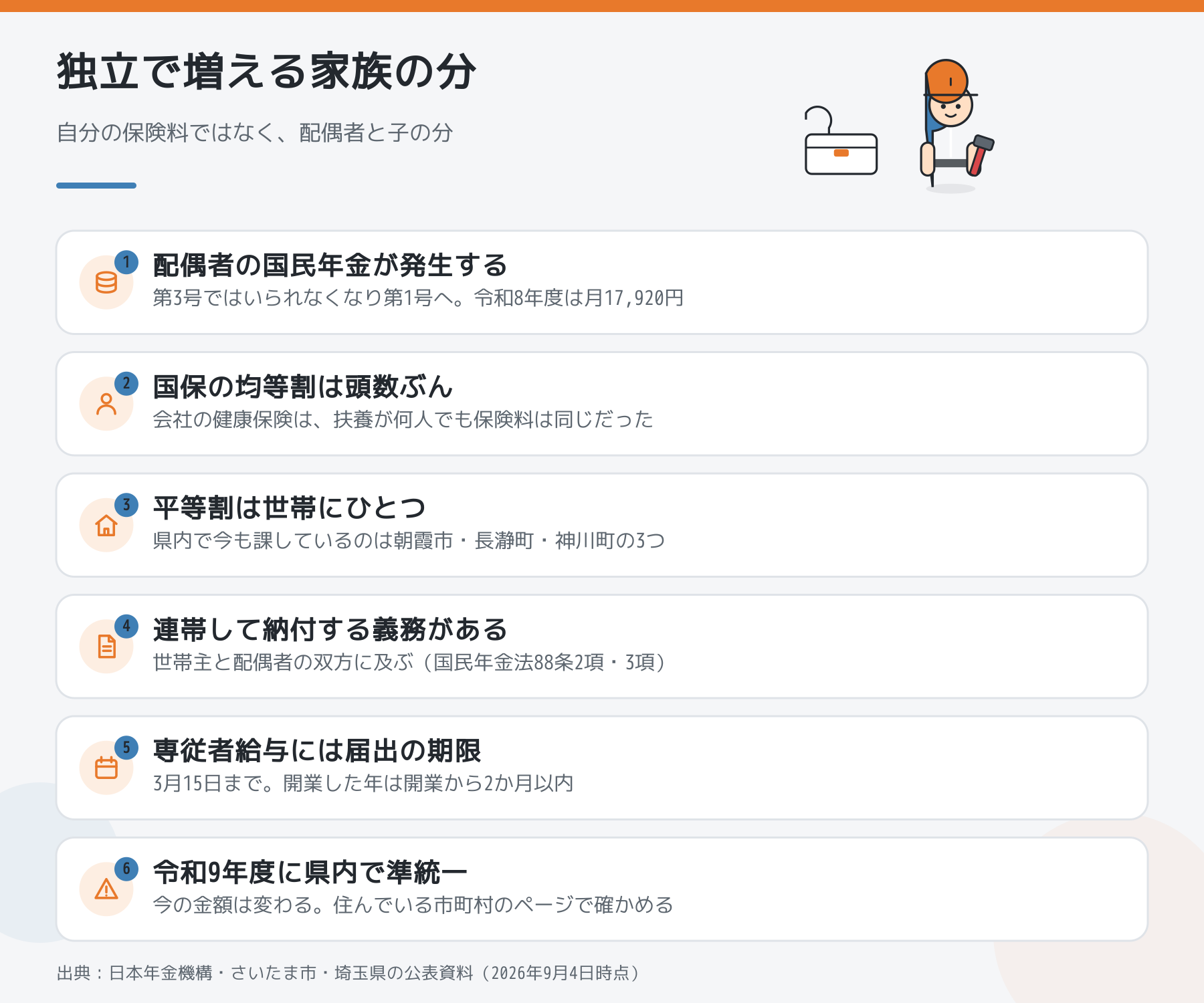1204x1003 pixels.
Task: Select the subtitle 自分の保険料ではなく、配偶者と子の分
Action: (255, 132)
